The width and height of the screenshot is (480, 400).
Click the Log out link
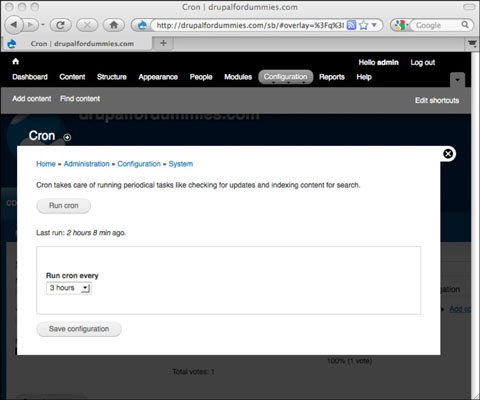click(423, 62)
